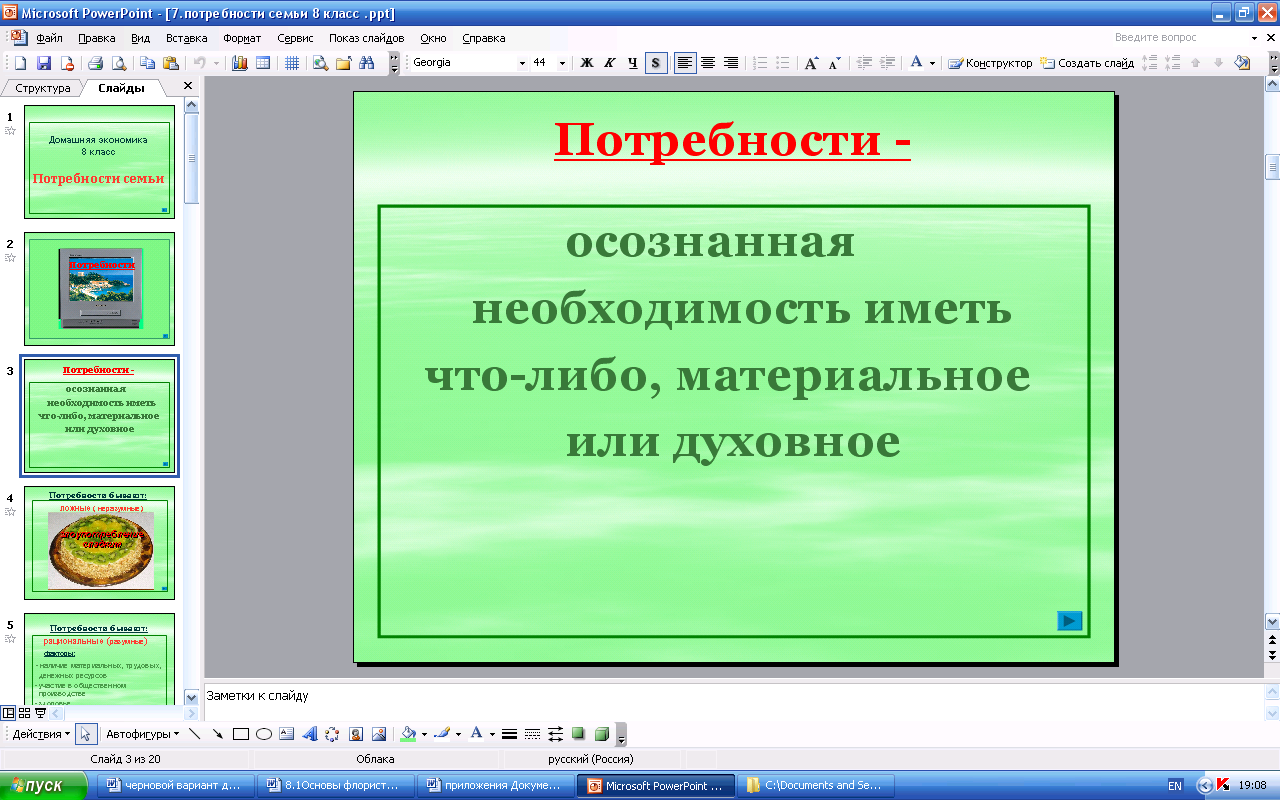The image size is (1280, 800).
Task: Open the Georgia font name dropdown
Action: coord(522,63)
